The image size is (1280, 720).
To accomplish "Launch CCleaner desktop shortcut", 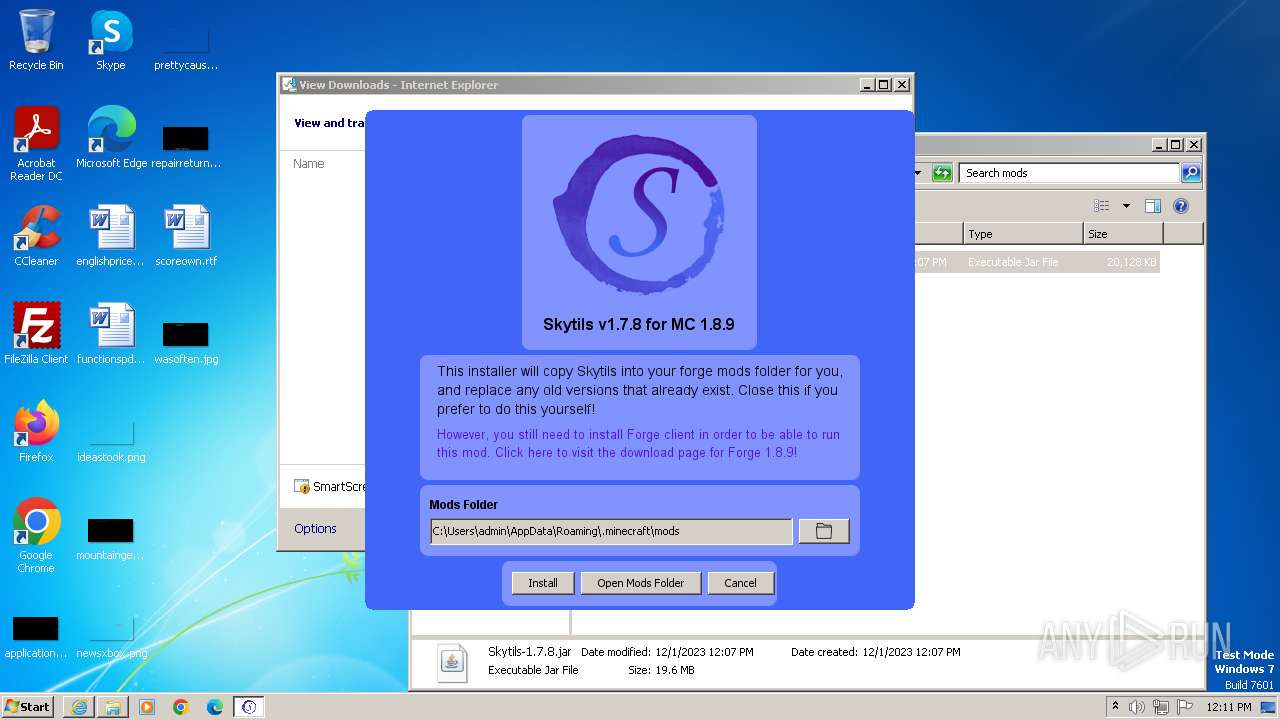I will 36,236.
